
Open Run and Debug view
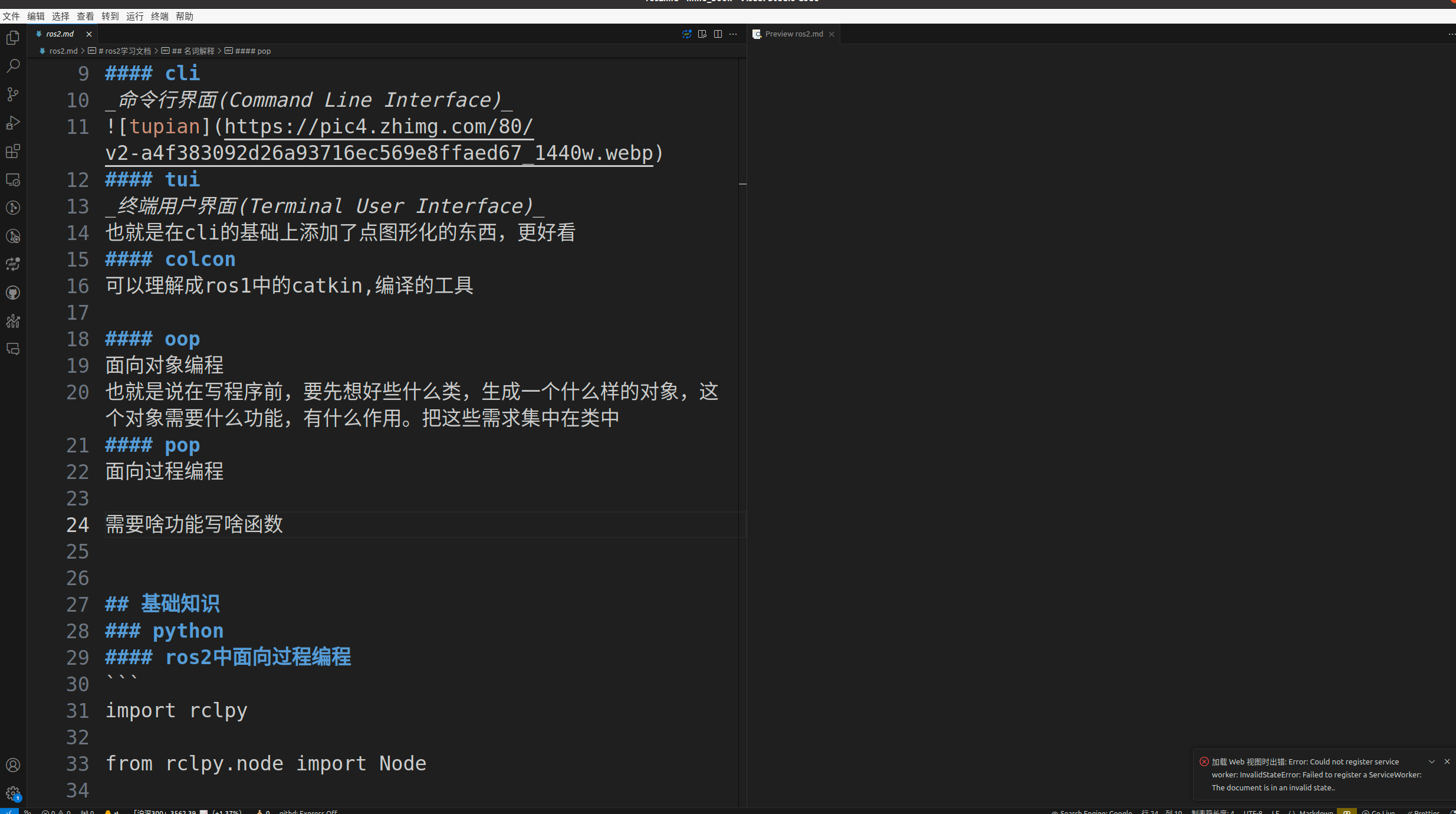[x=13, y=123]
